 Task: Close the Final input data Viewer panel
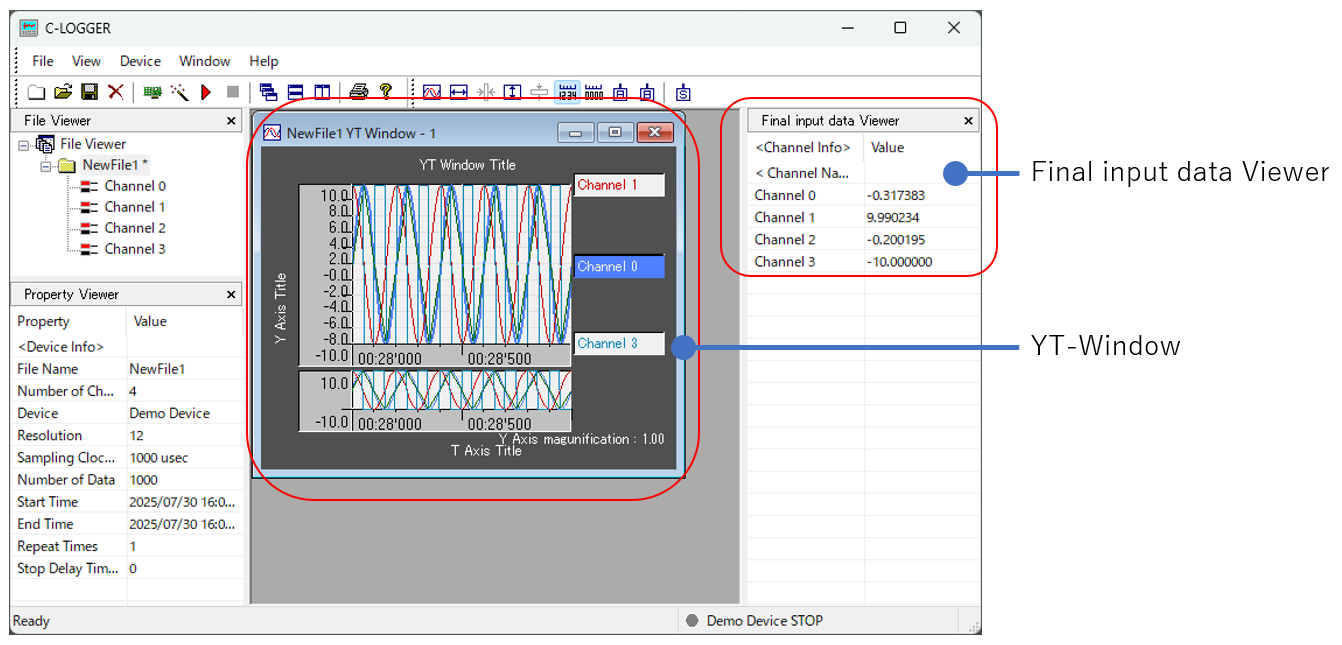[968, 121]
